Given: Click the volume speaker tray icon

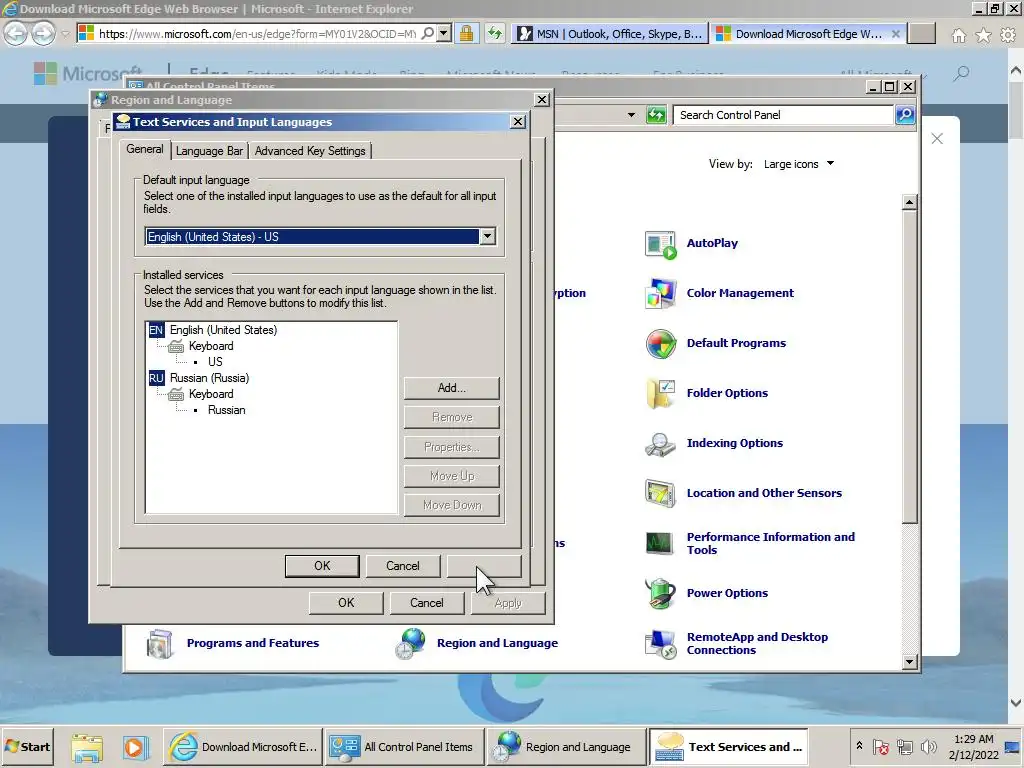Looking at the screenshot, I should click(928, 746).
